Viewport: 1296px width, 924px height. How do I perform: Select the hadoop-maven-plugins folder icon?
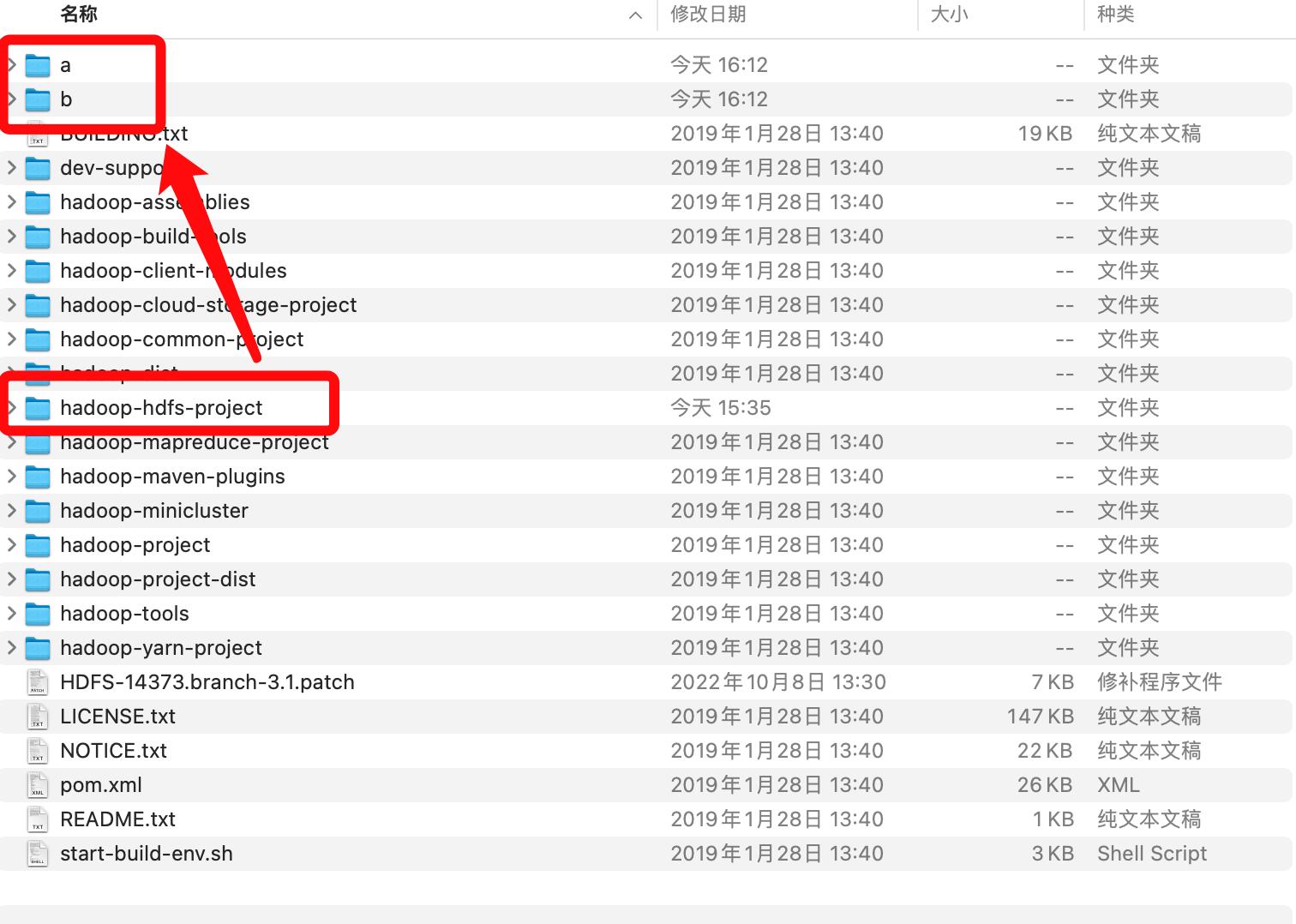38,477
